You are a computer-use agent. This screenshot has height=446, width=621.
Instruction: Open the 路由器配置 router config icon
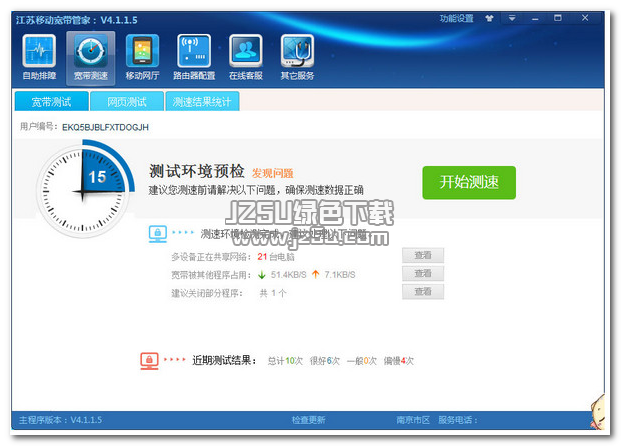pos(194,58)
